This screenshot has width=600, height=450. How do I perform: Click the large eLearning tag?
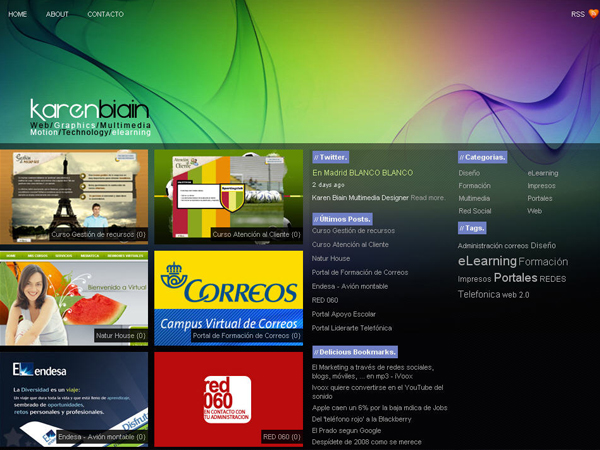tap(487, 261)
